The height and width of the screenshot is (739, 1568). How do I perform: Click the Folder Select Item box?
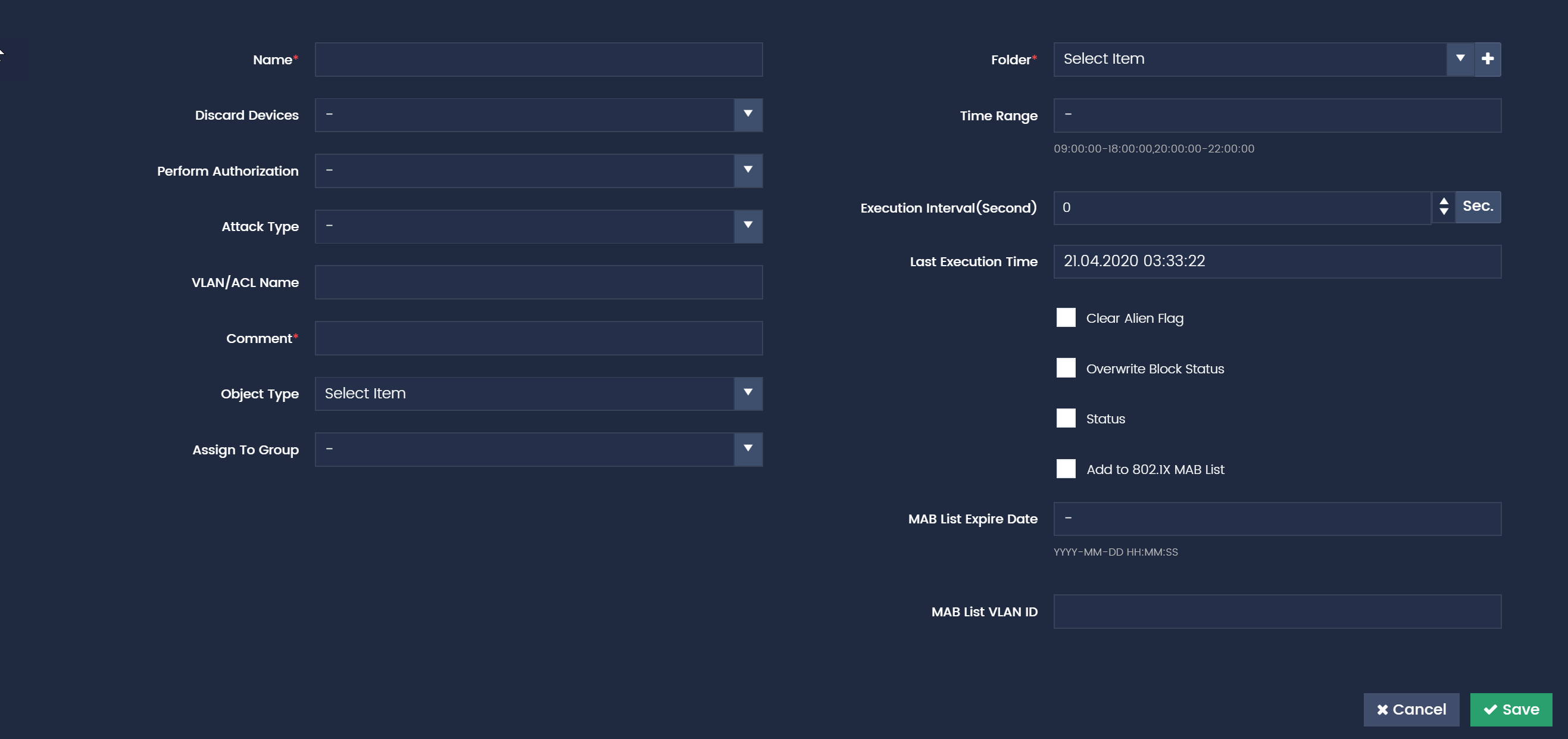point(1250,59)
